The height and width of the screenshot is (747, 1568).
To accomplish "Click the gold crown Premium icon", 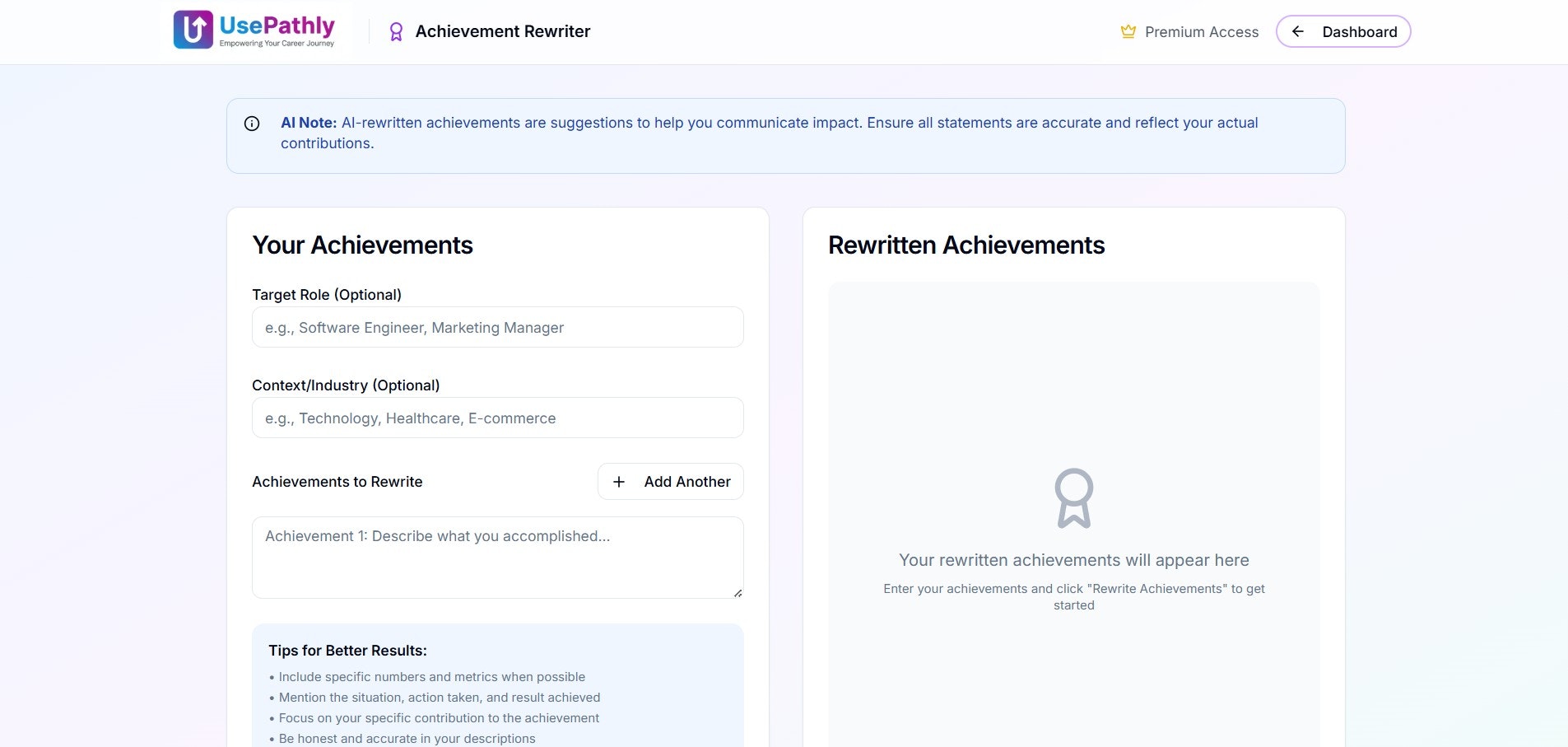I will coord(1128,32).
